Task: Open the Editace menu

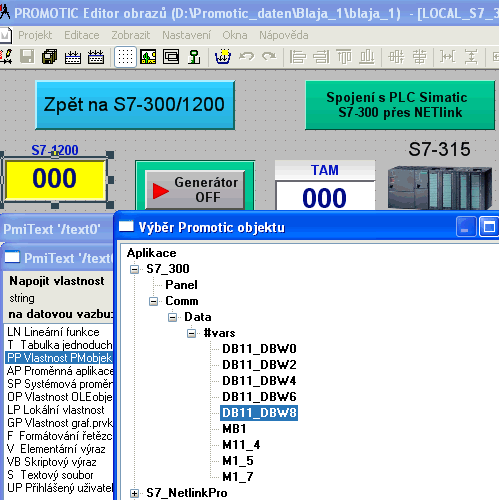Action: [82, 35]
